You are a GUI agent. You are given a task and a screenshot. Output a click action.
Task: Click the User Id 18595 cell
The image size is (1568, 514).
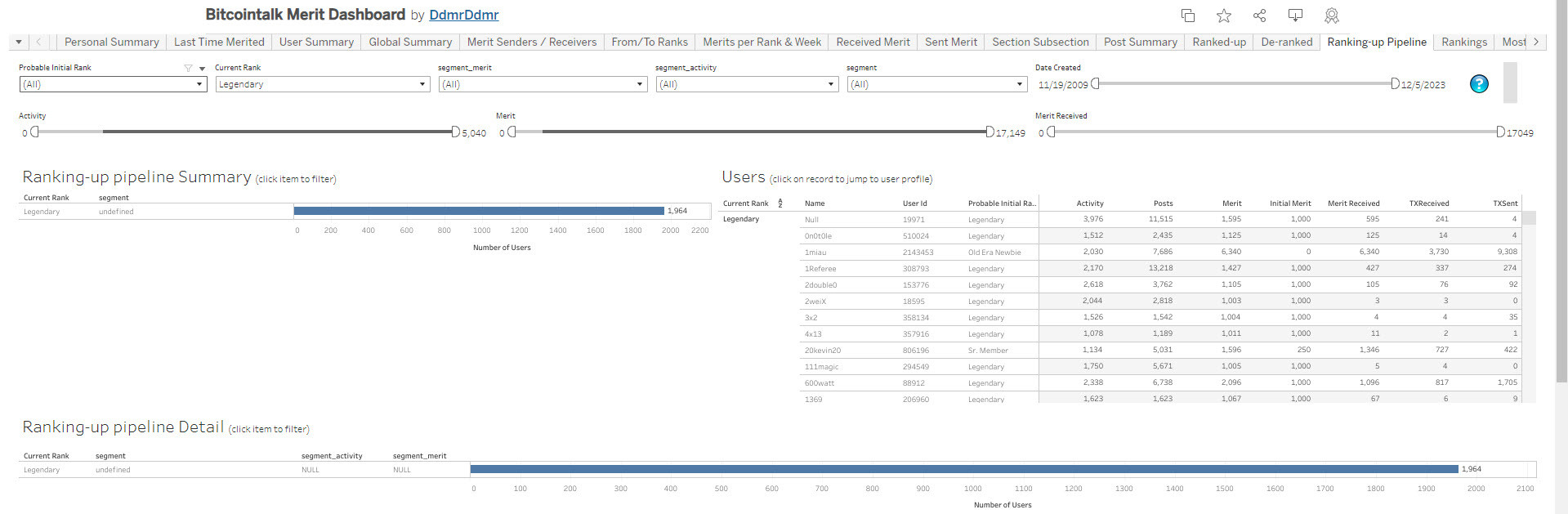coord(914,302)
